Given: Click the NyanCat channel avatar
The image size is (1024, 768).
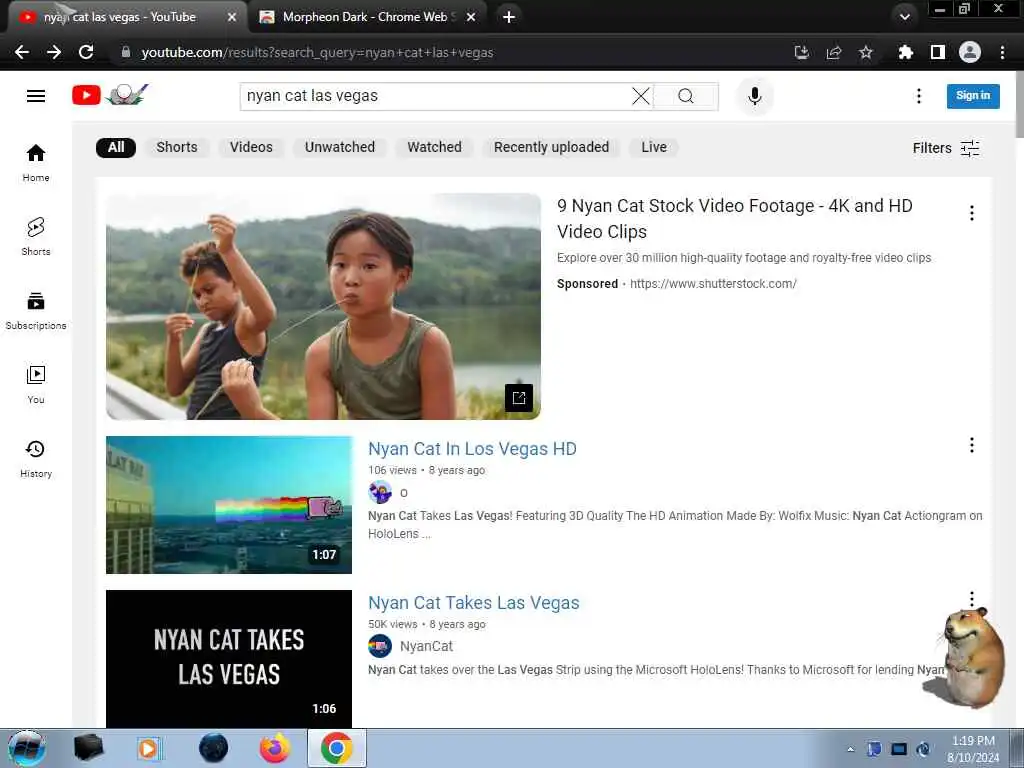Looking at the screenshot, I should pyautogui.click(x=380, y=647).
